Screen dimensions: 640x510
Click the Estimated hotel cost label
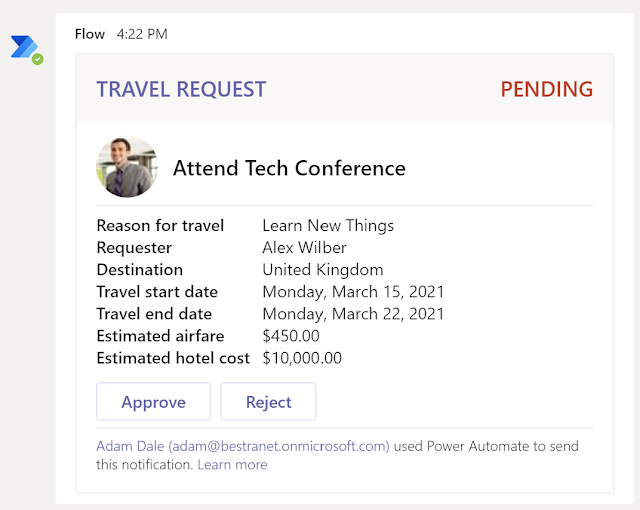click(x=173, y=358)
